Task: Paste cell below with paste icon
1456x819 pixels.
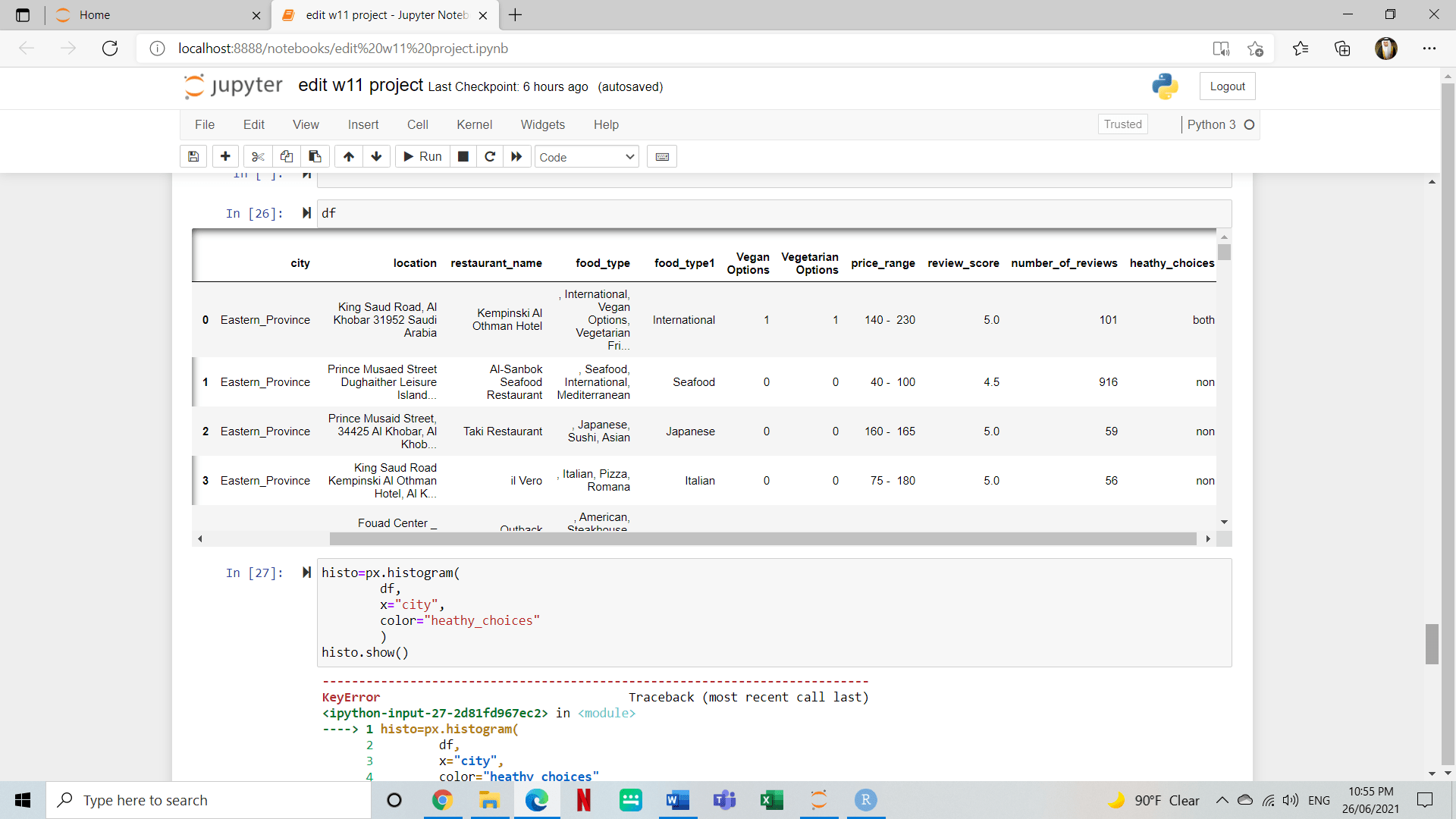Action: point(315,156)
